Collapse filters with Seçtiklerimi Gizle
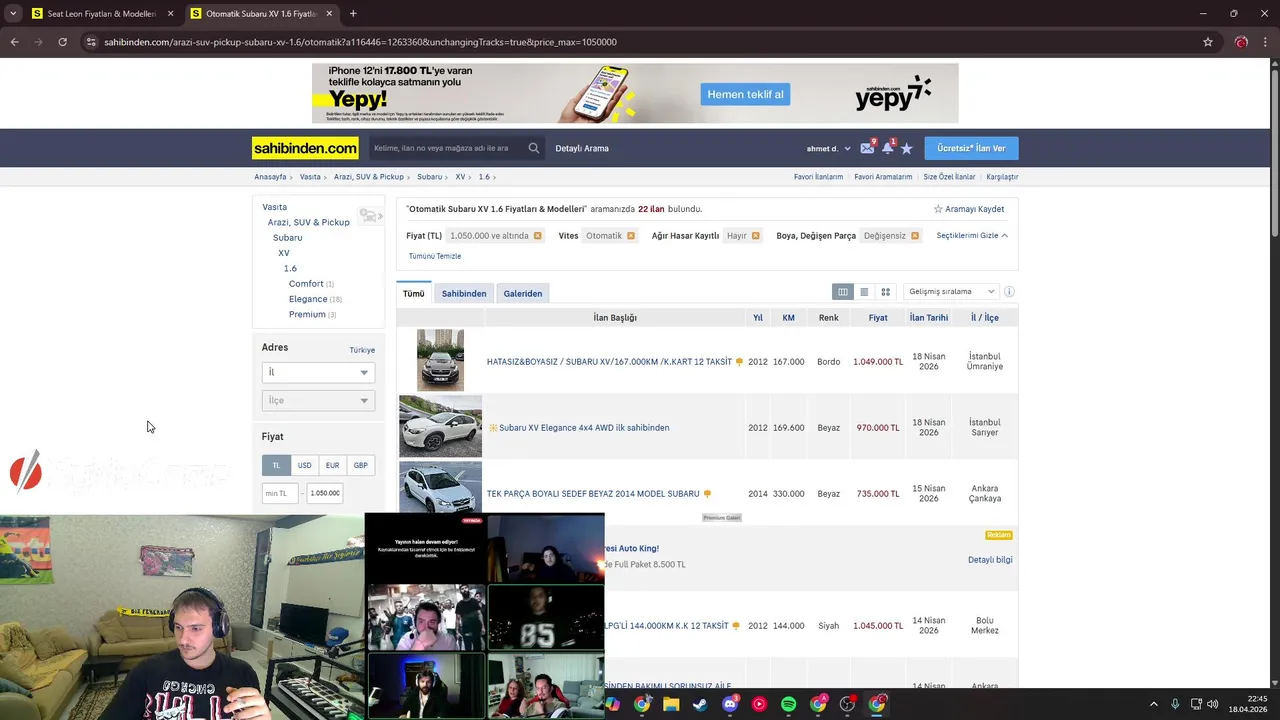The height and width of the screenshot is (720, 1280). [x=972, y=236]
